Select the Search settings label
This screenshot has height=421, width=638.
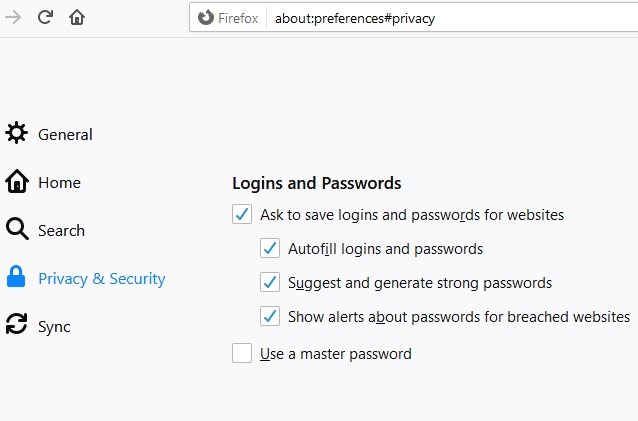[61, 230]
